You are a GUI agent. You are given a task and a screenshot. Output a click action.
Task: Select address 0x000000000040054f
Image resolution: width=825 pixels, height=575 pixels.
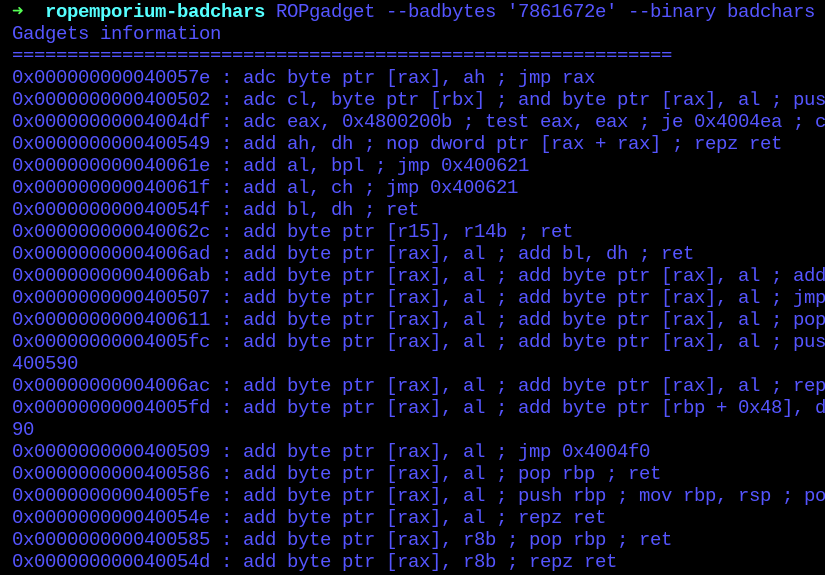coord(111,209)
